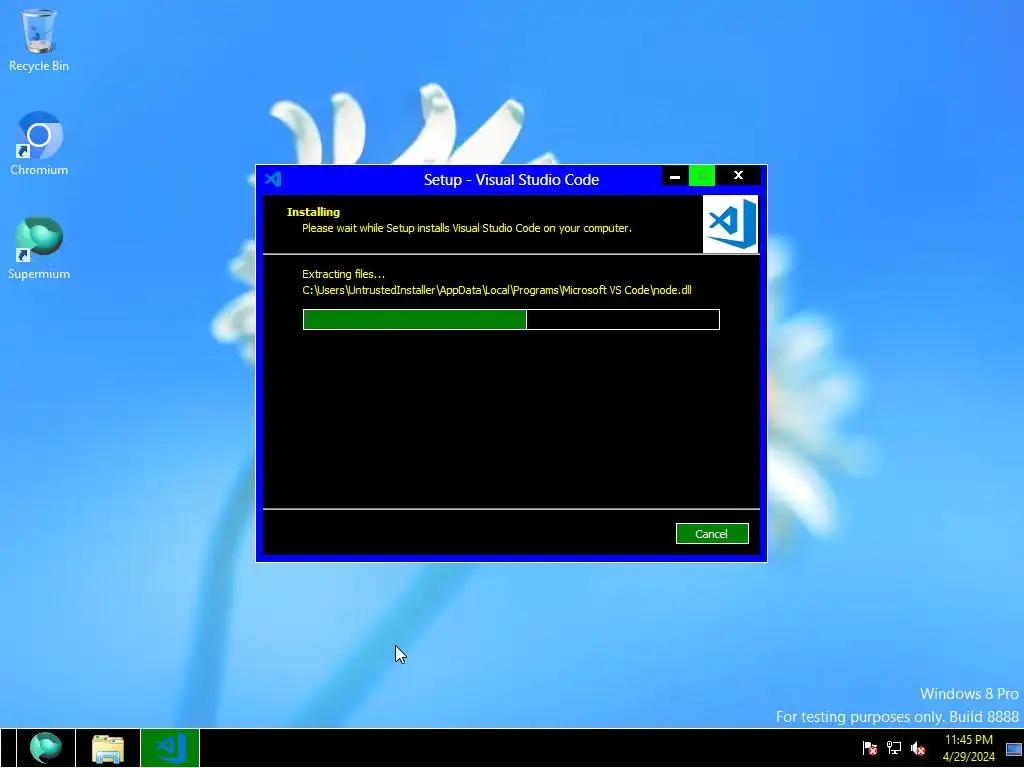Open File Explorer from the taskbar
Image resolution: width=1024 pixels, height=768 pixels.
(x=108, y=748)
